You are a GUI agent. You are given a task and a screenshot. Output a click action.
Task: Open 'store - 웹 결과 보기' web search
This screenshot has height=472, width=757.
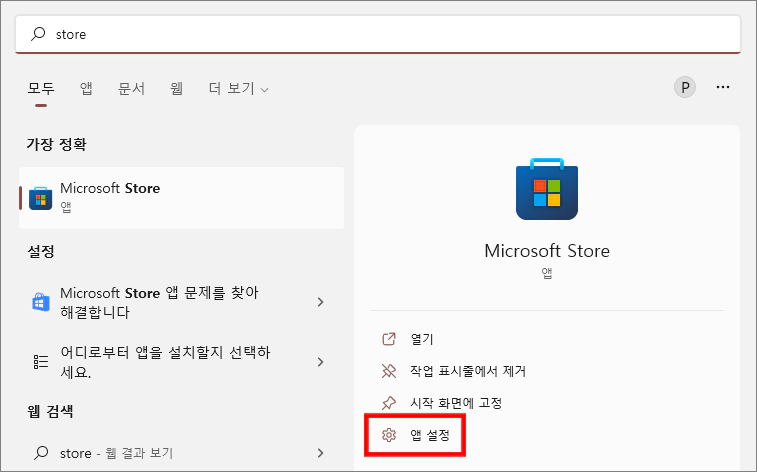(182, 453)
